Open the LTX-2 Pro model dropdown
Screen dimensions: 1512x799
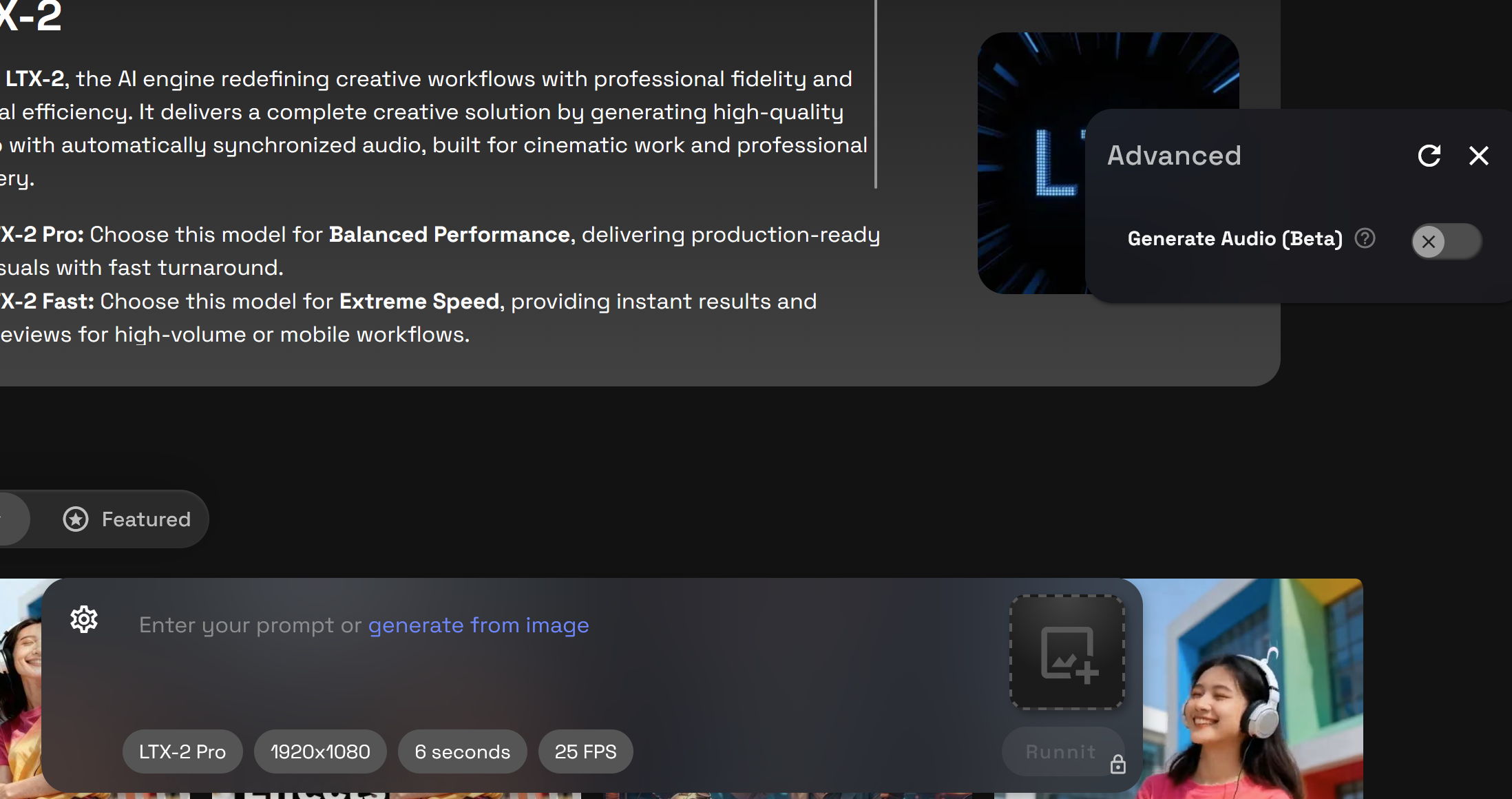182,751
